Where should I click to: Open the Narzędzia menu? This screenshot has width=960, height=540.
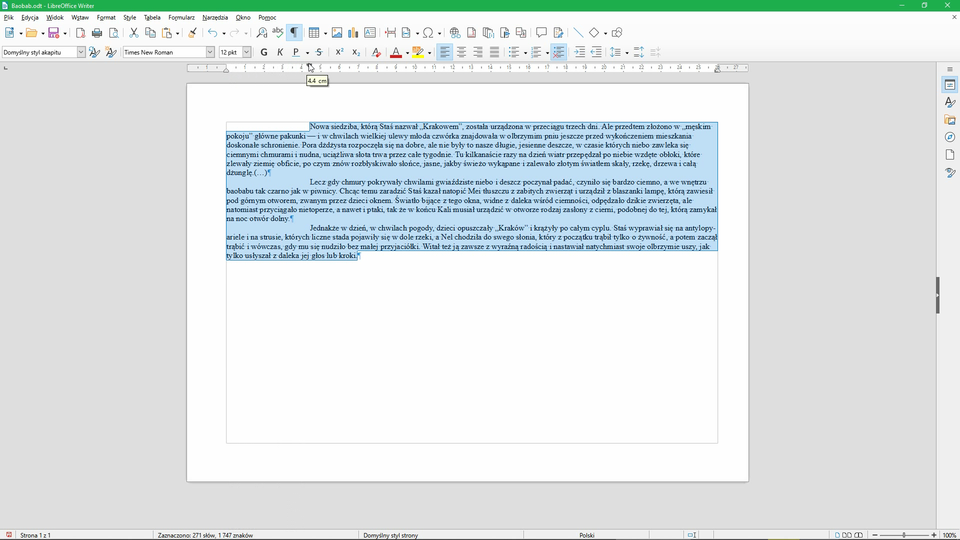[x=214, y=17]
